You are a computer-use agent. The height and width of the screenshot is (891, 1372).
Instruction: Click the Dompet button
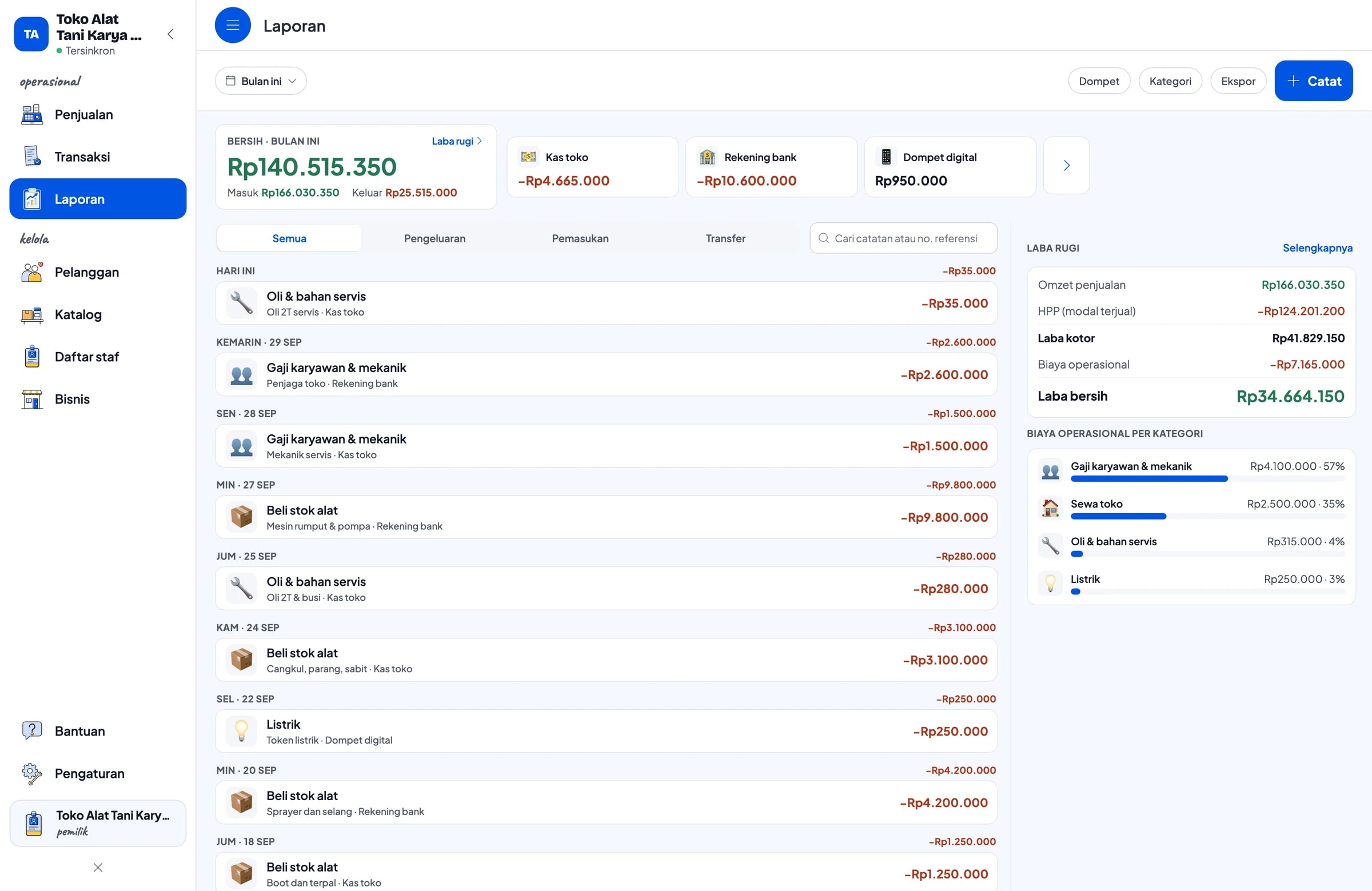click(x=1099, y=81)
